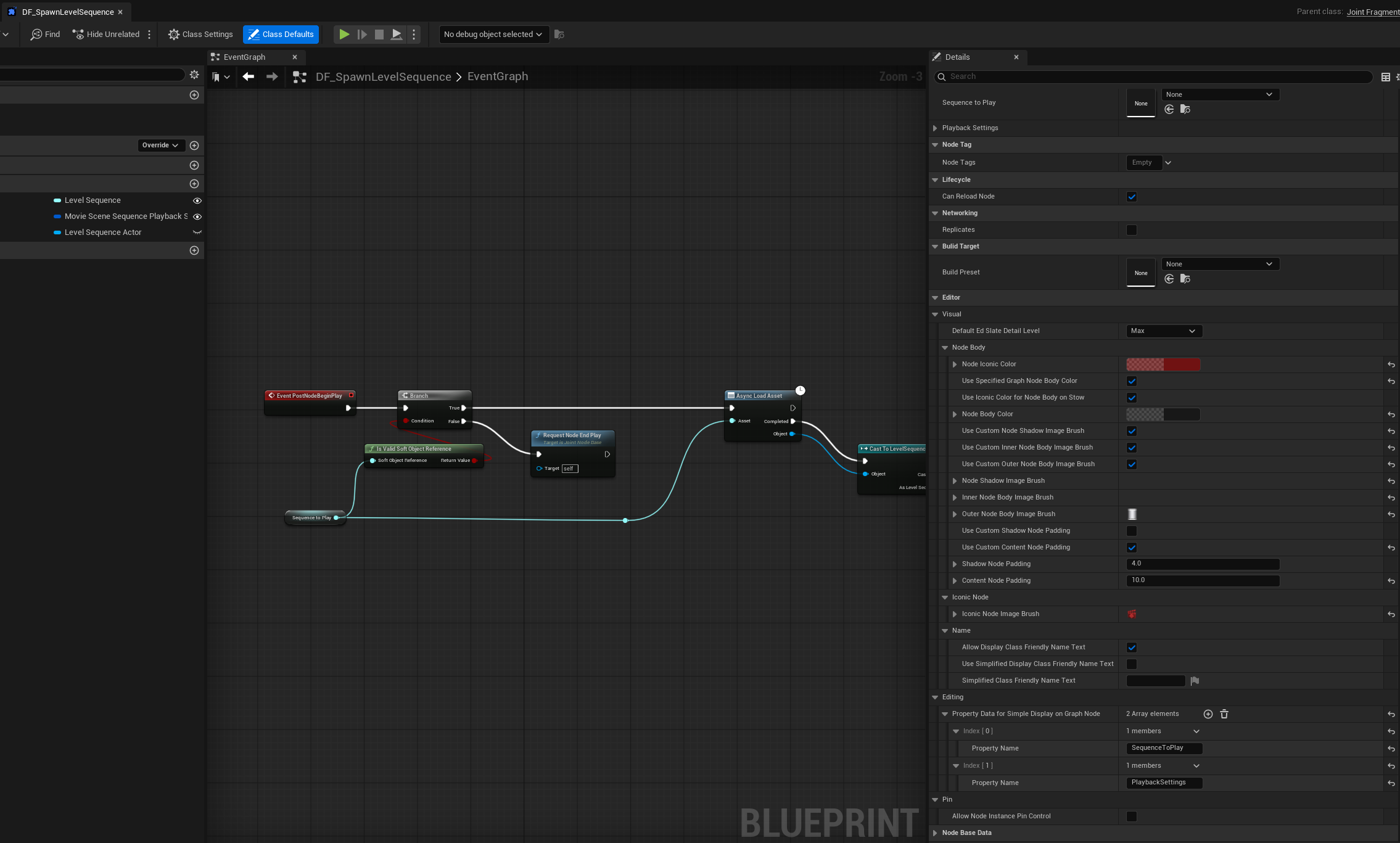Viewport: 1400px width, 843px height.
Task: Open the debug object selection dropdown
Action: [x=493, y=35]
